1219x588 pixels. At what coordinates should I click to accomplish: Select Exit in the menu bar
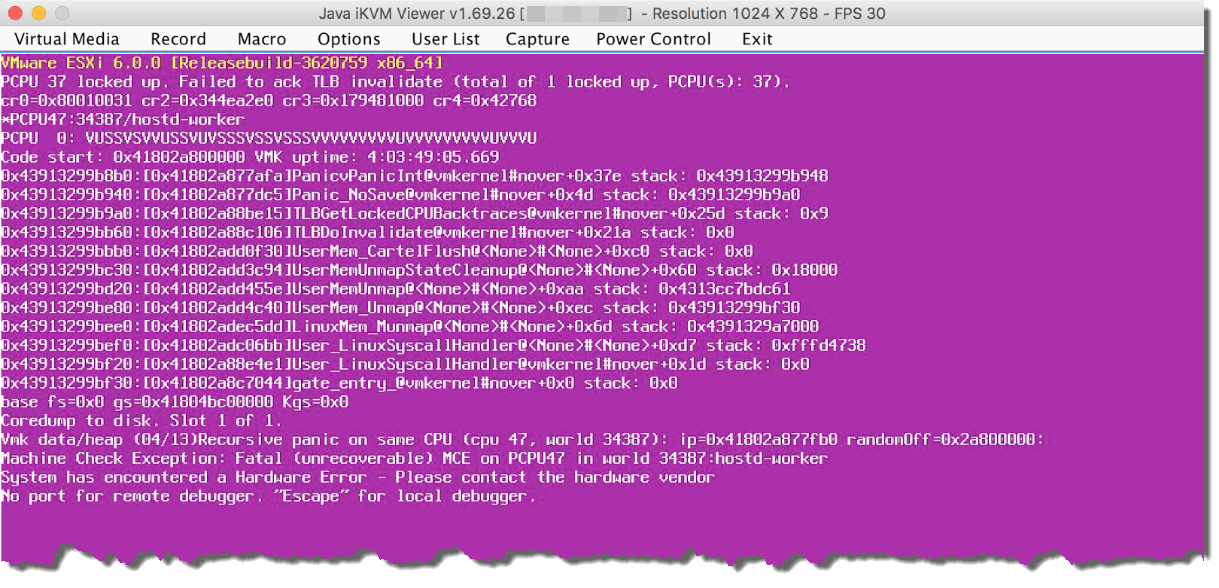757,39
